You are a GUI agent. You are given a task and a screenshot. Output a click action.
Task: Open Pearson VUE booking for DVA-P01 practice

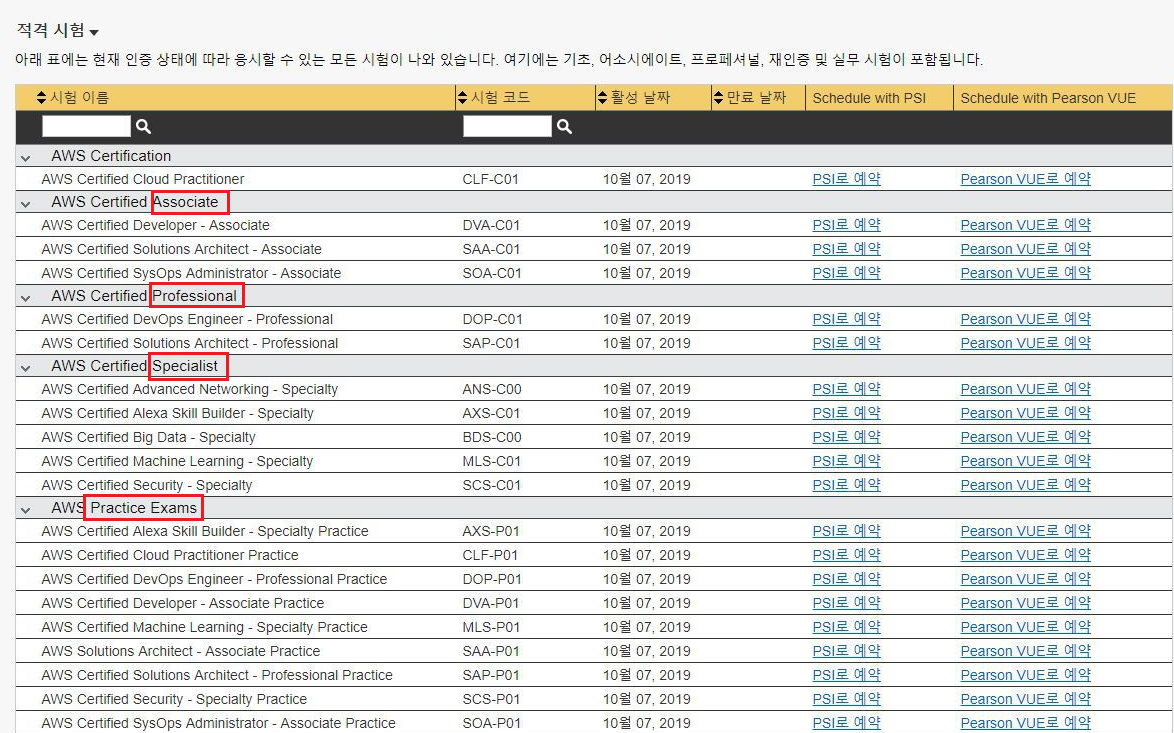point(1026,603)
